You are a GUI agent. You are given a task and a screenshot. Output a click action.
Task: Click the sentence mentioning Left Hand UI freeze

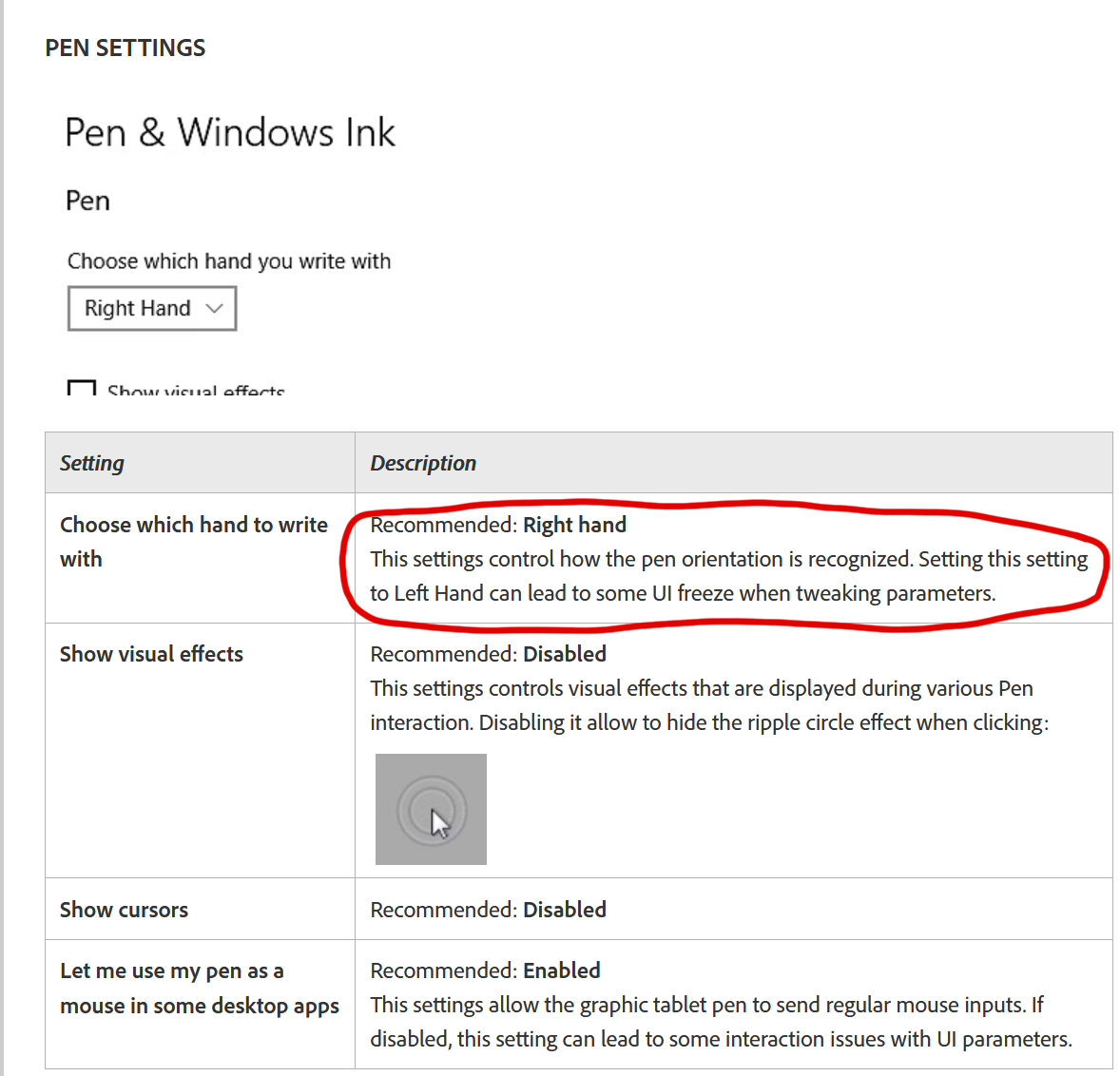pyautogui.click(x=683, y=593)
